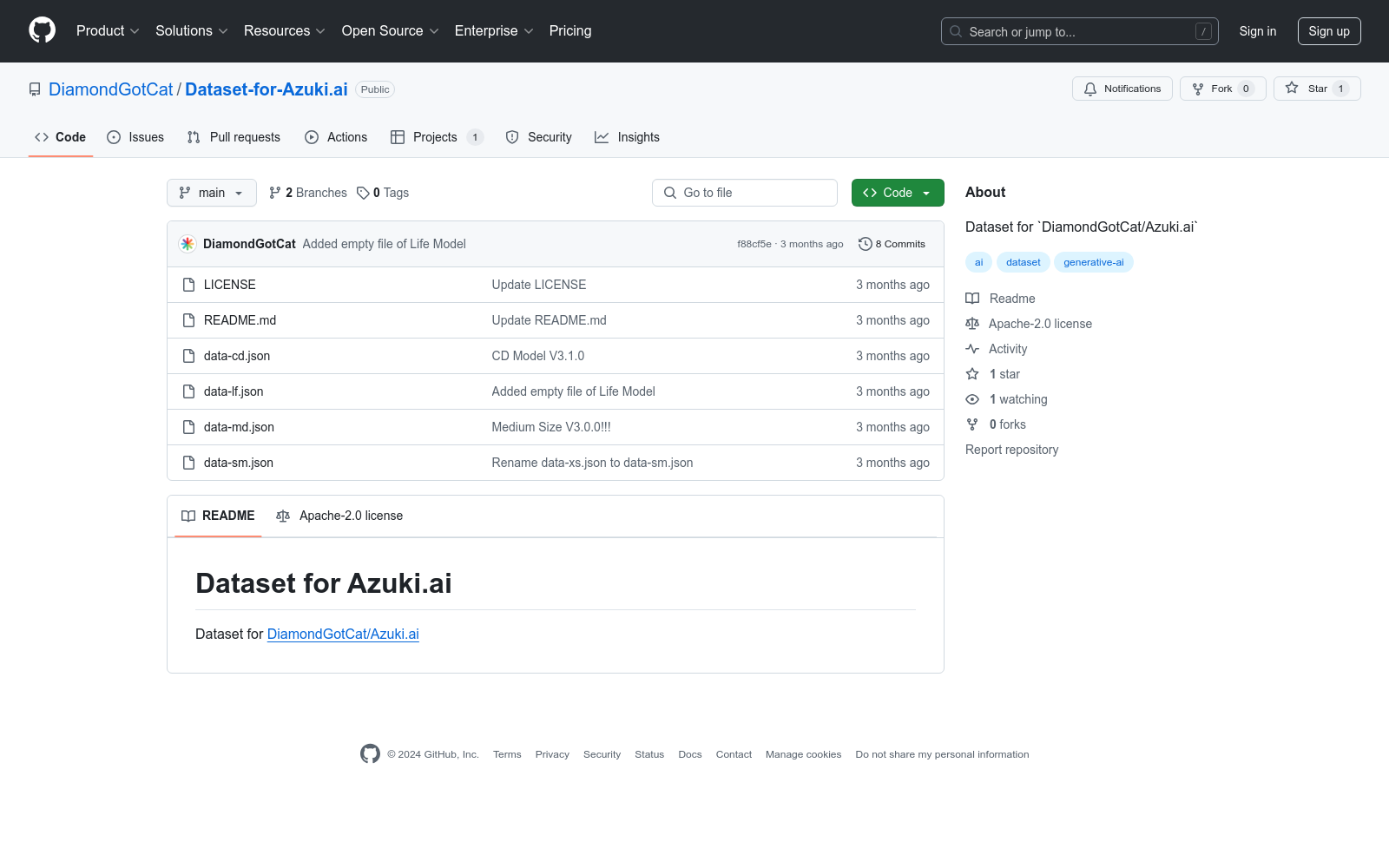Open the data-cd.json file
The image size is (1389, 868).
tap(237, 356)
